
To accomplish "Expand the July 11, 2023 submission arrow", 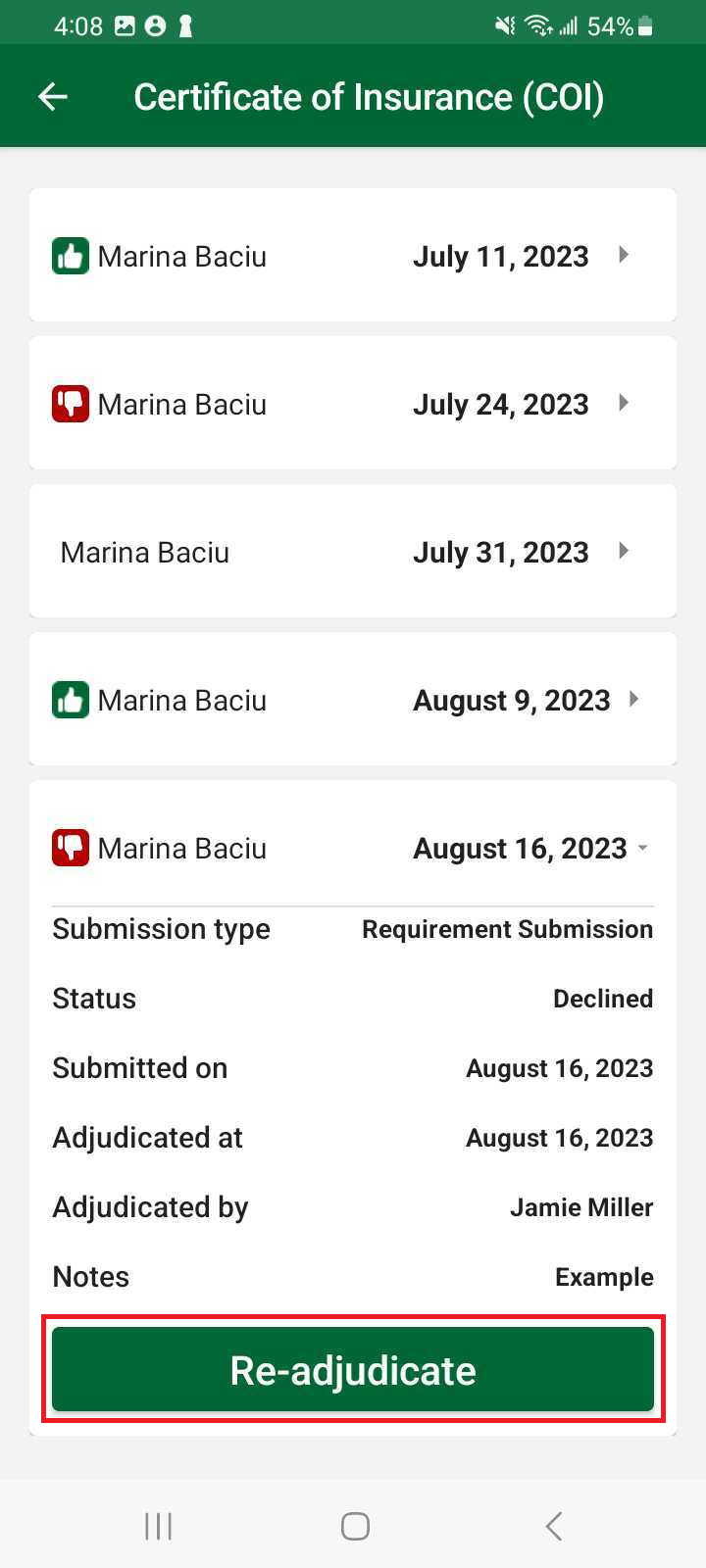I will [624, 256].
